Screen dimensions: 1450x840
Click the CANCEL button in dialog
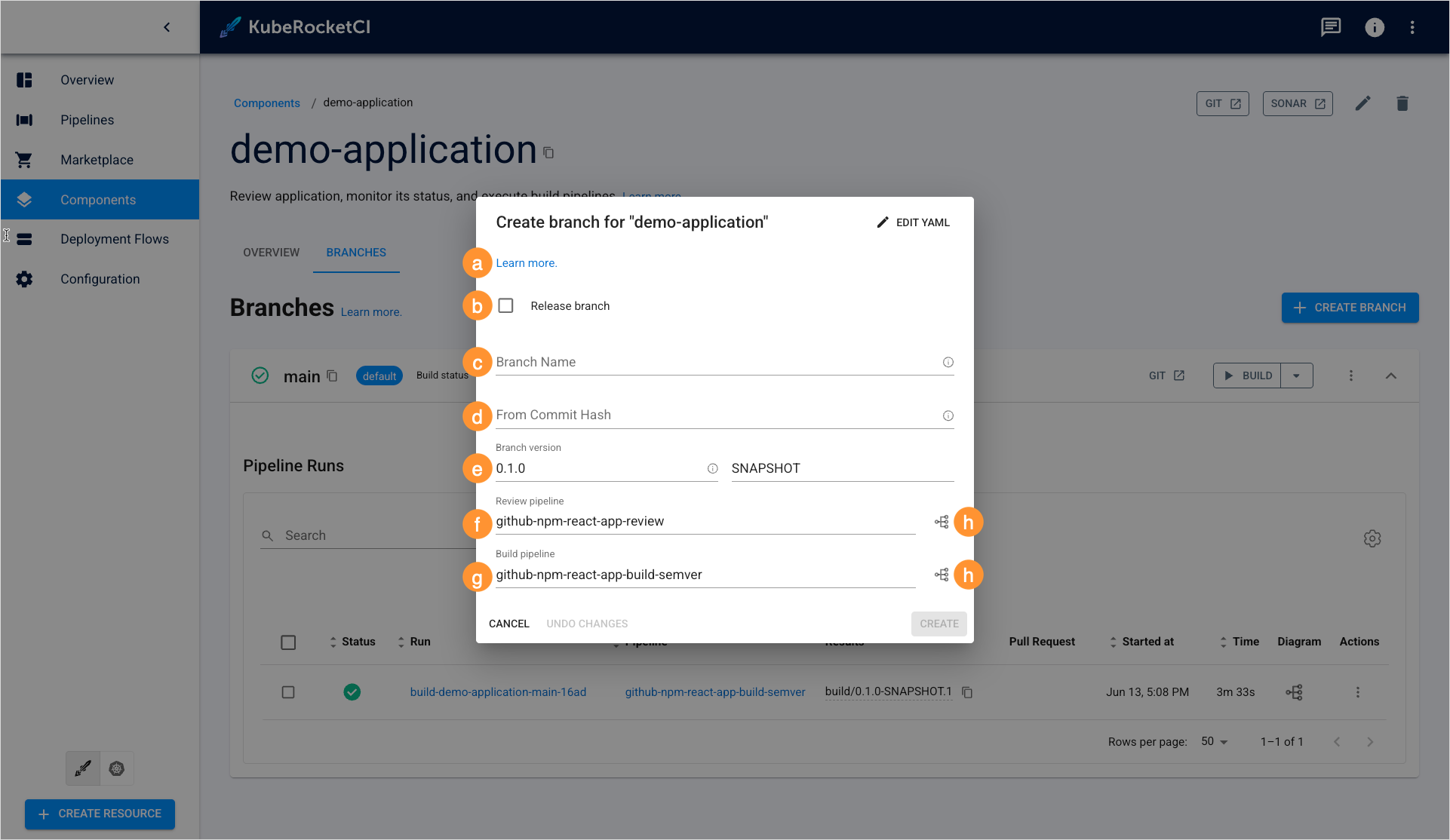(x=509, y=624)
